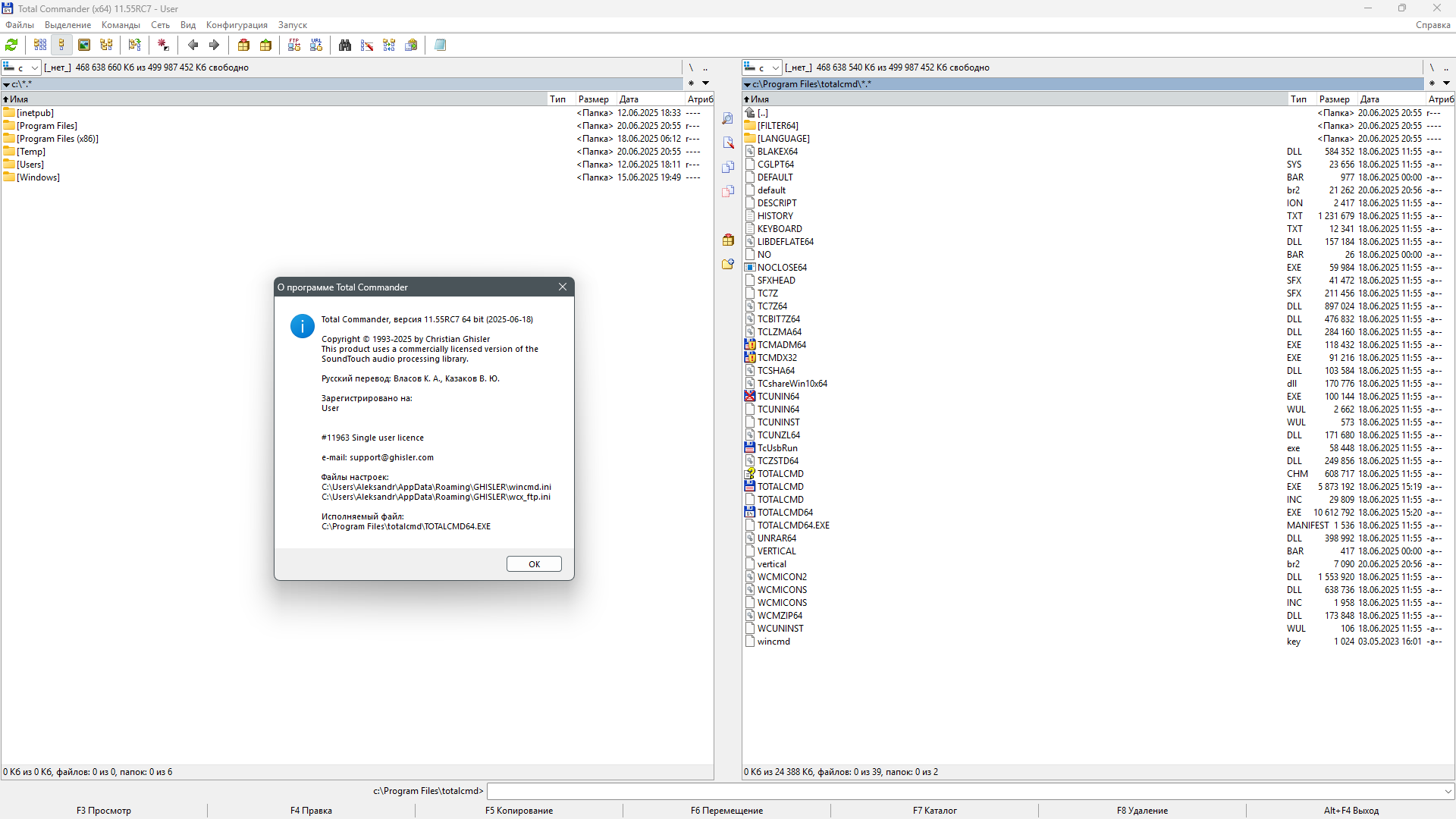Select the [inetpub] folder row
Image resolution: width=1456 pixels, height=819 pixels.
pos(356,113)
